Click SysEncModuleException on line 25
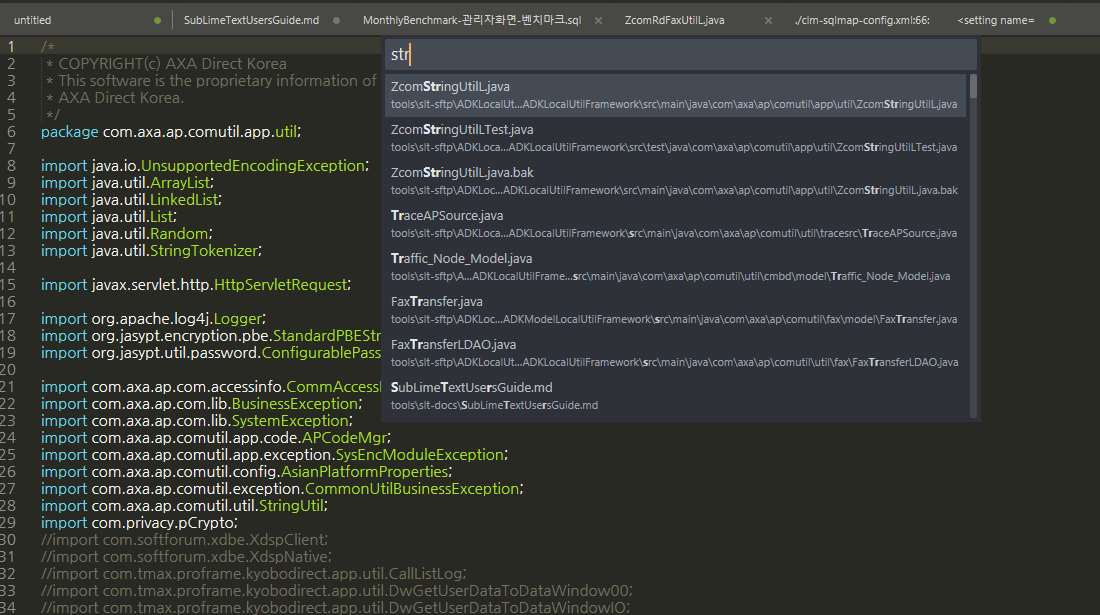 (x=420, y=454)
